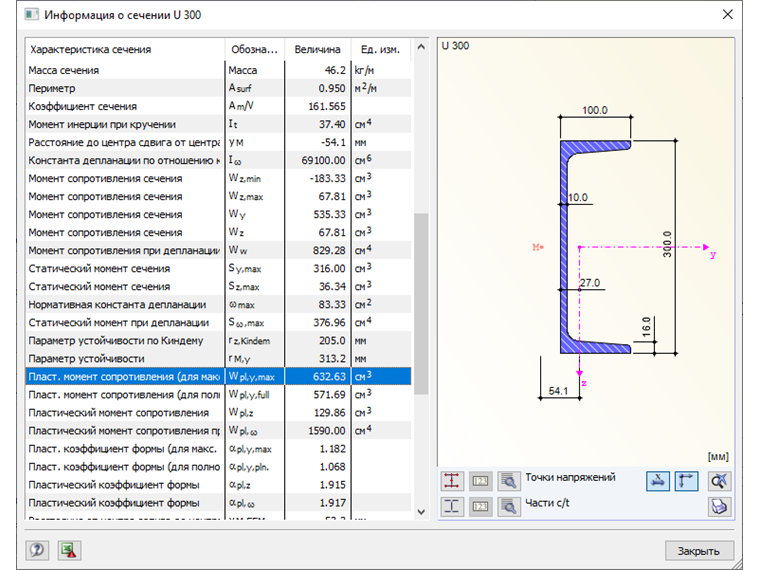The width and height of the screenshot is (760, 570).
Task: Print the cross-section graphic
Action: pos(719,507)
